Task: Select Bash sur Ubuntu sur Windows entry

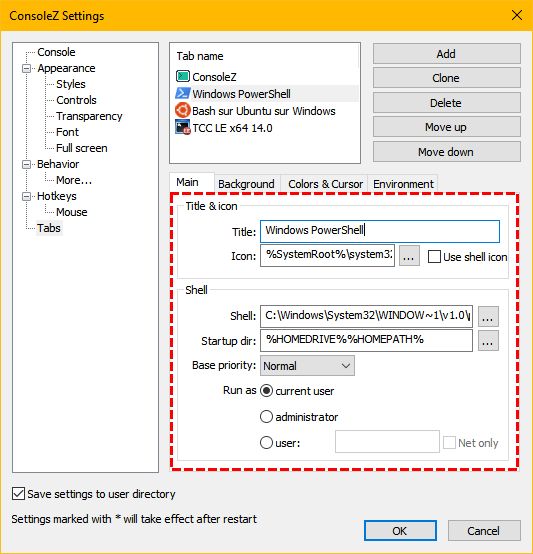Action: (x=263, y=111)
